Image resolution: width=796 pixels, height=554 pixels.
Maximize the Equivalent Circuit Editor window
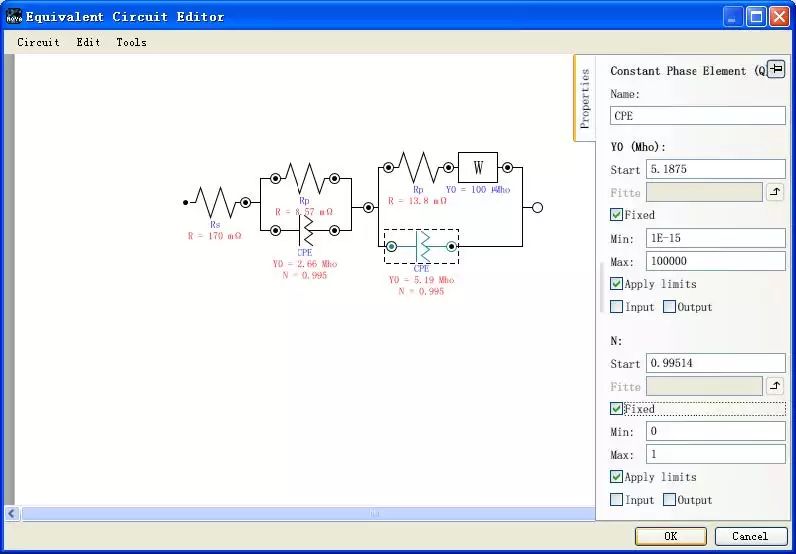[x=756, y=17]
